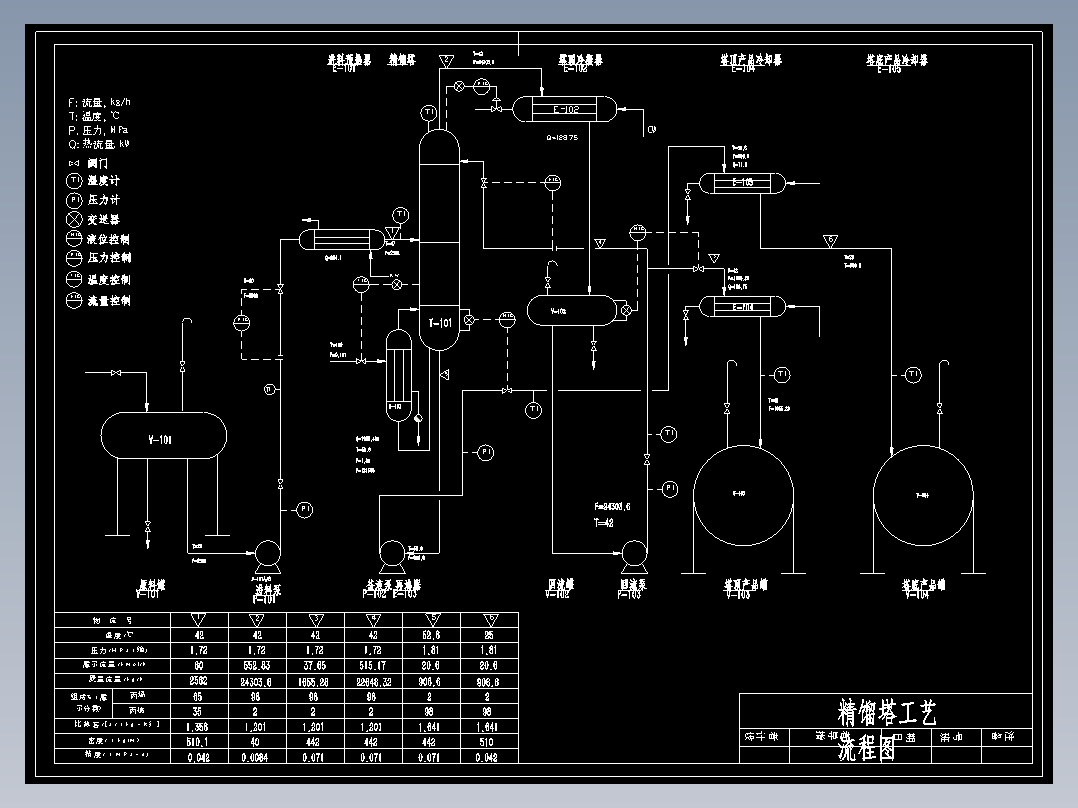Select the PIC controller left of condenser E-102

click(482, 86)
